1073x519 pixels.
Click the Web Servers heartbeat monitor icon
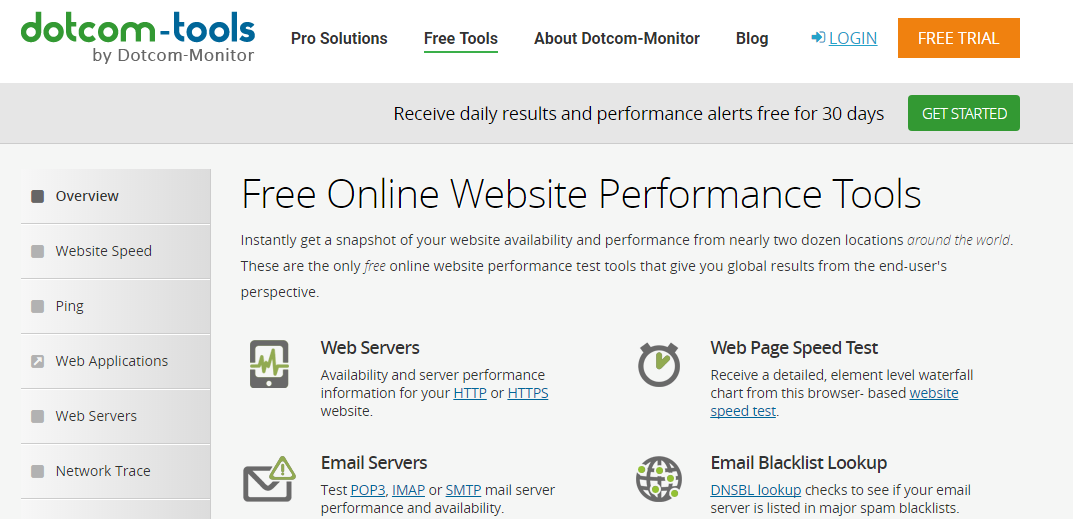click(269, 364)
